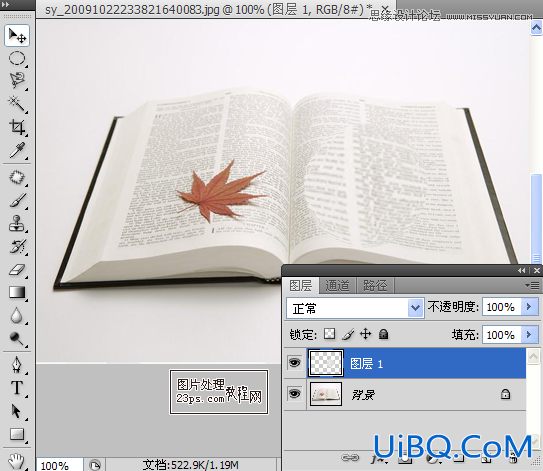
Task: Expand the toolbox double-arrow
Action: [5, 5]
